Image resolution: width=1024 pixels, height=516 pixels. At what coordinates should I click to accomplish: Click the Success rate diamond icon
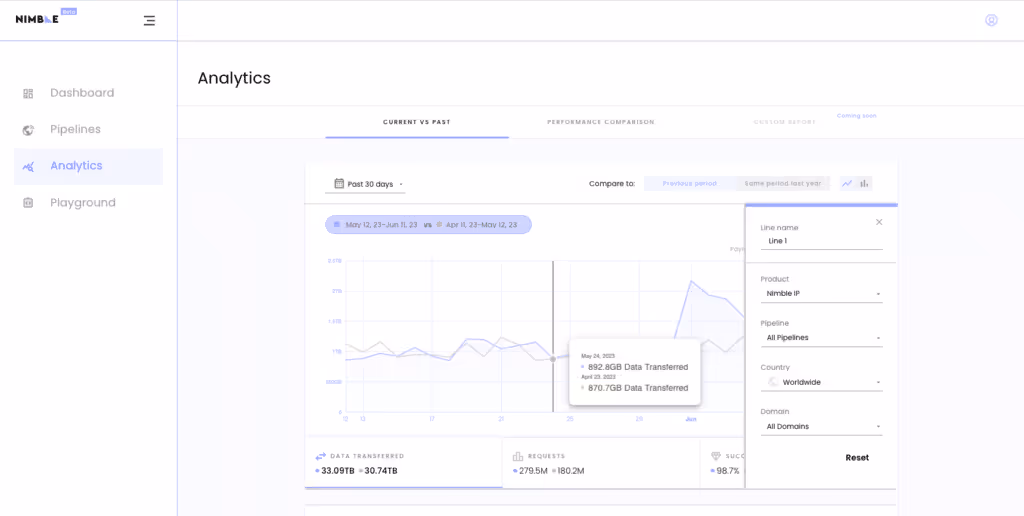[716, 456]
